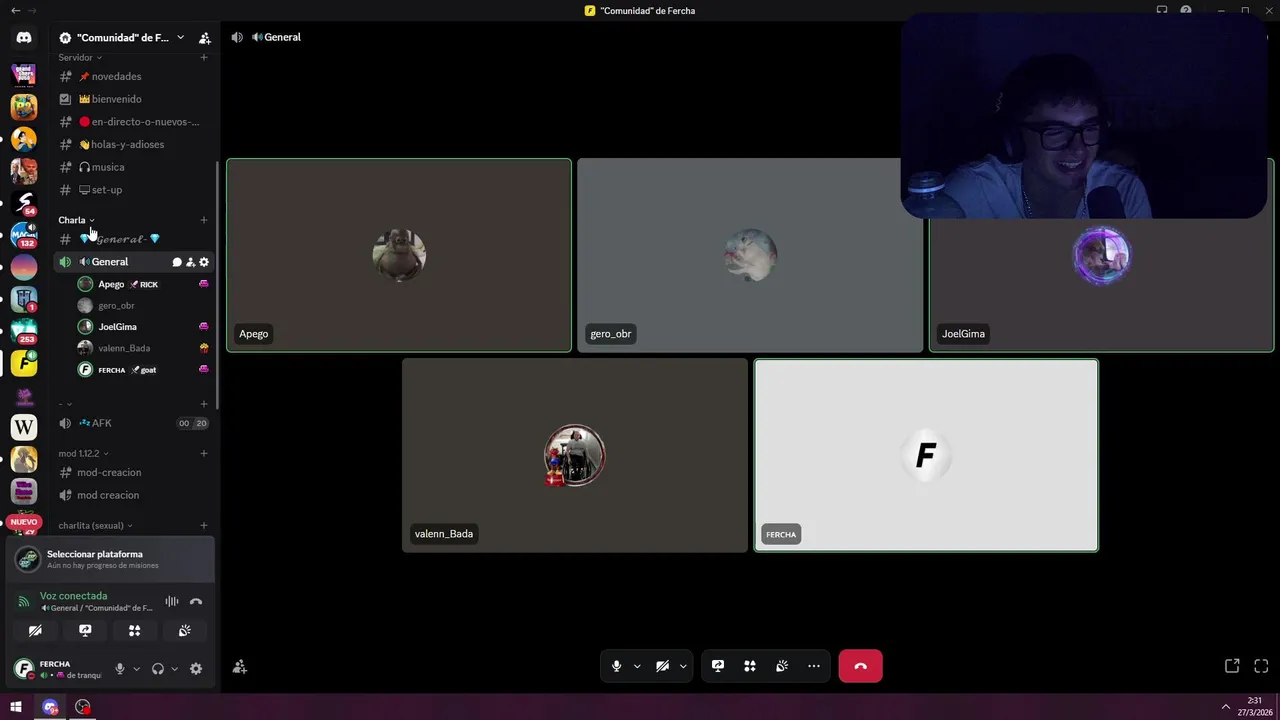
Task: Share your screen in call toolbar
Action: point(718,666)
